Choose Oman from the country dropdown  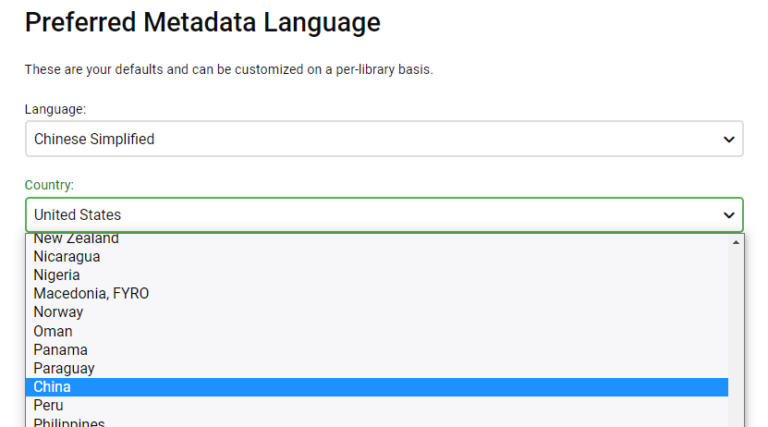click(53, 331)
